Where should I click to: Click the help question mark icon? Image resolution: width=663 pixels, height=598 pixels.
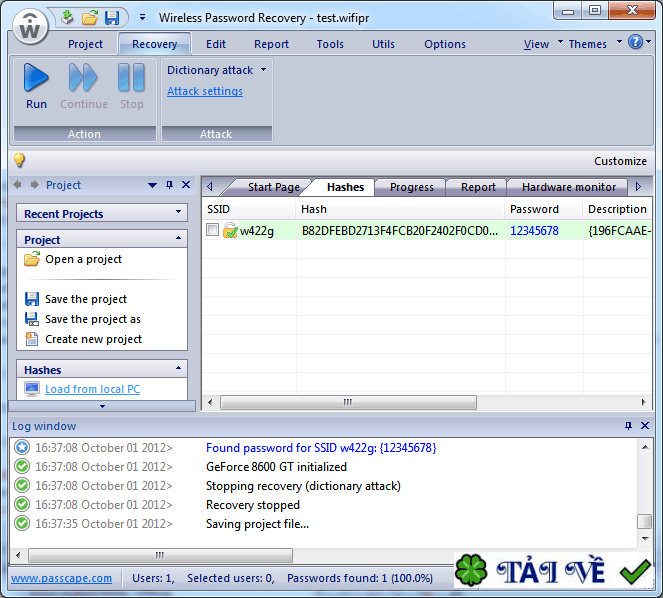635,43
